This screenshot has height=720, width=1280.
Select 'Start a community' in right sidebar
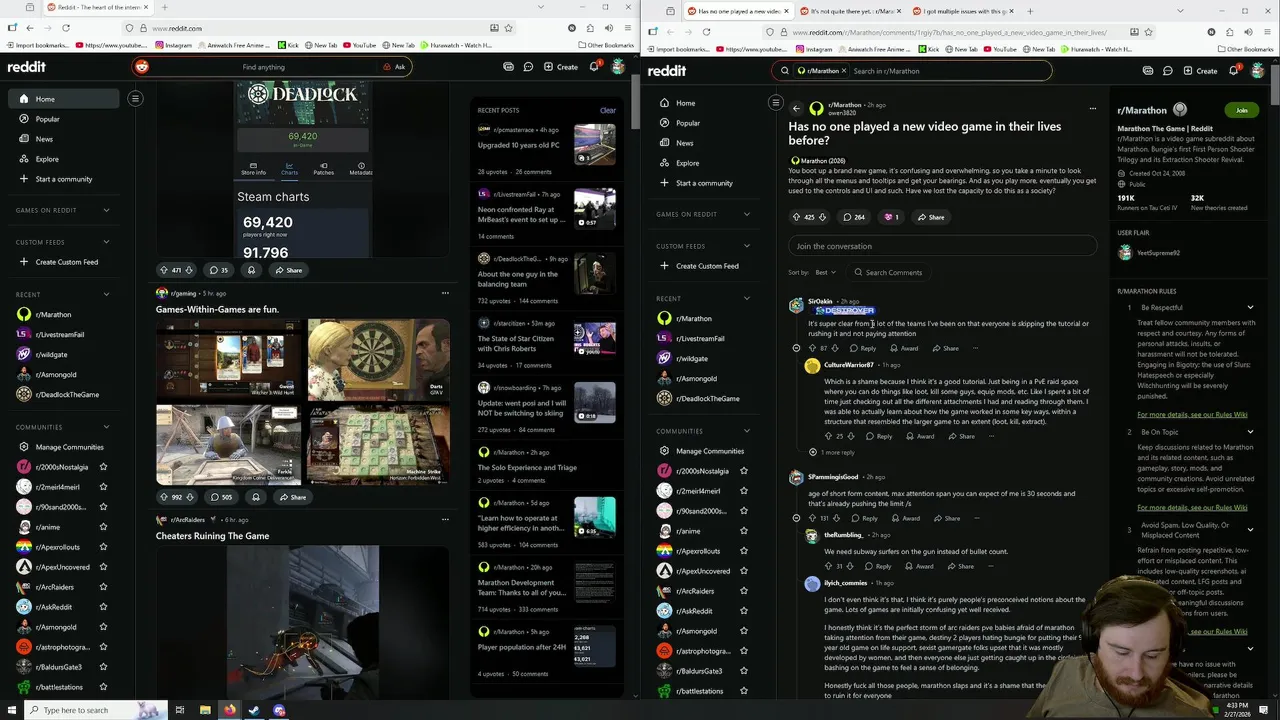coord(704,183)
